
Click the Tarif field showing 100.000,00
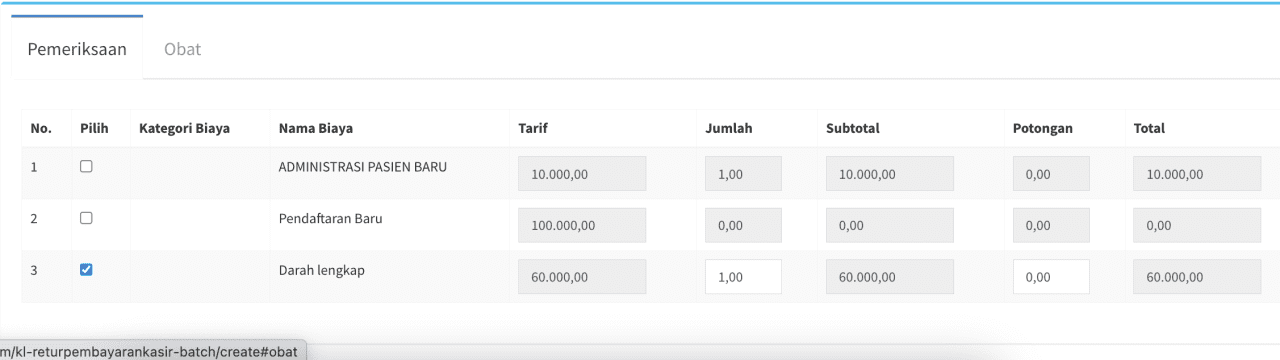(582, 226)
